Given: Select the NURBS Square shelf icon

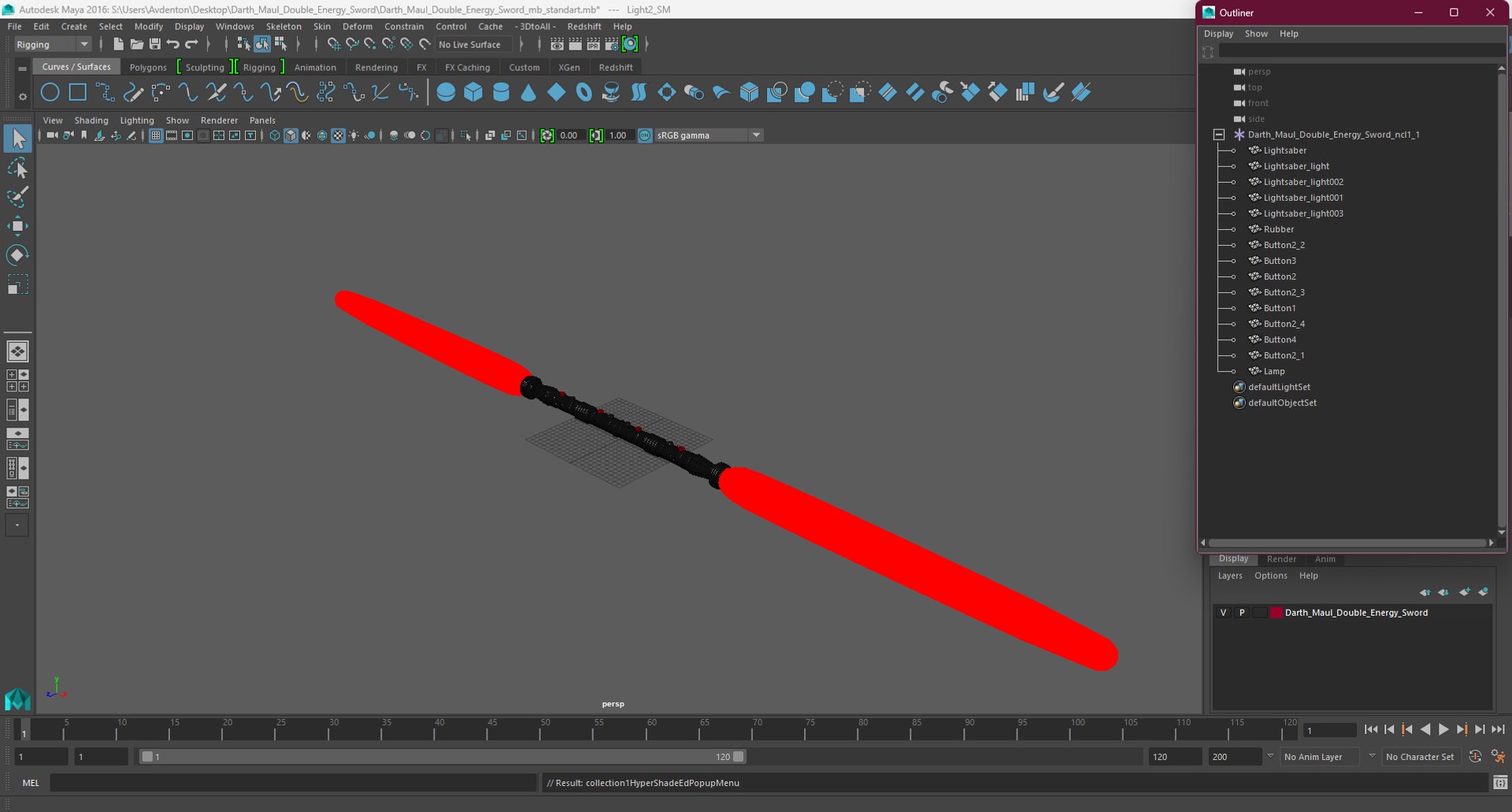Looking at the screenshot, I should 77,92.
